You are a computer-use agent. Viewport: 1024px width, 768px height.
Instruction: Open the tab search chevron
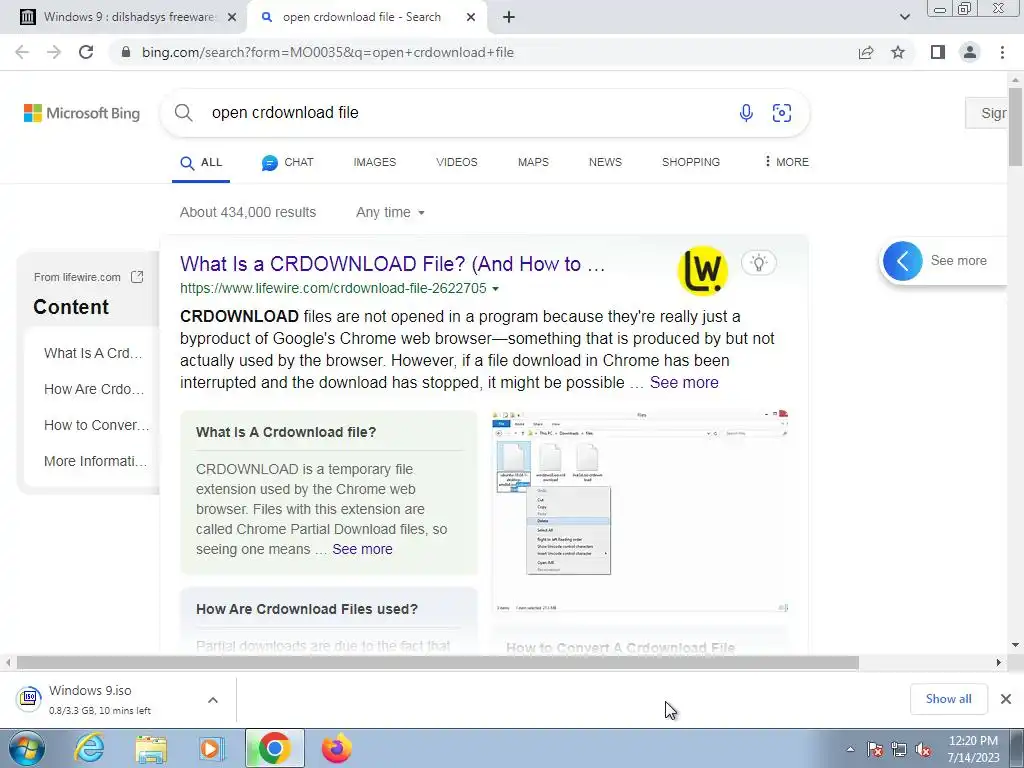[904, 18]
